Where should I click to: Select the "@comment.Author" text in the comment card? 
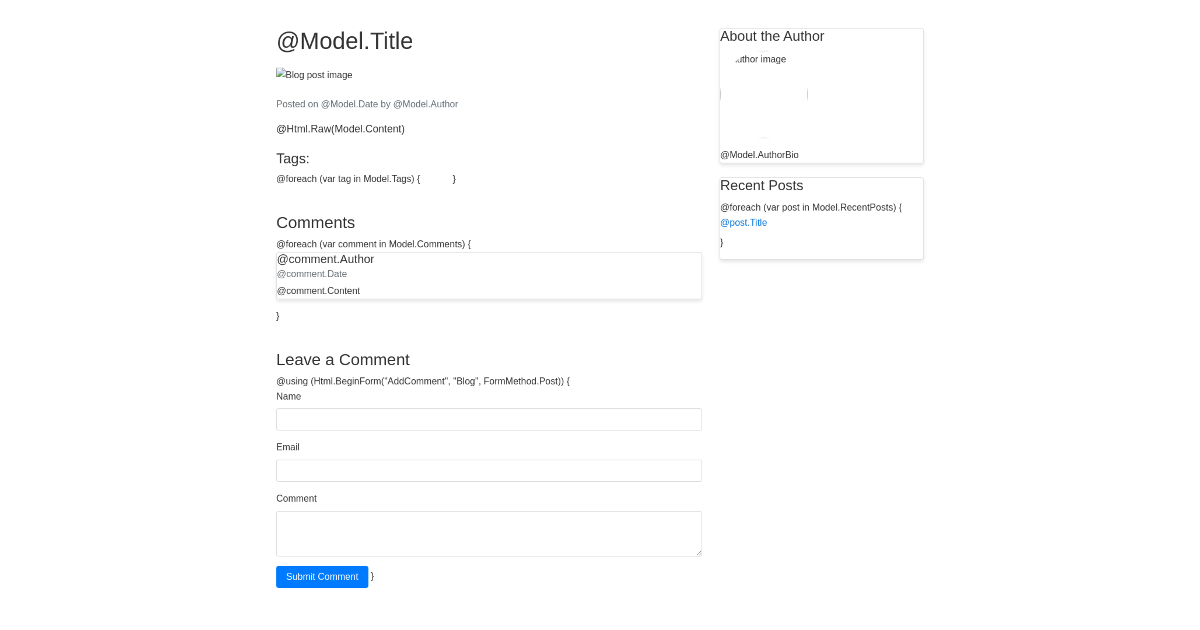[325, 259]
